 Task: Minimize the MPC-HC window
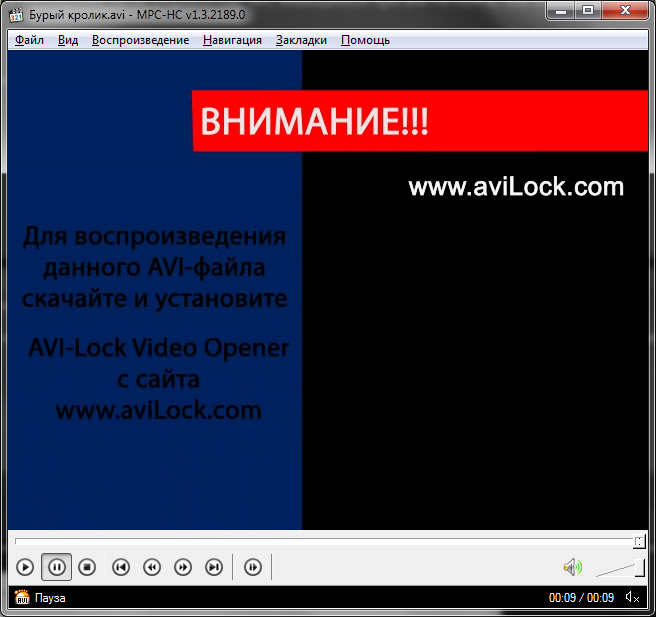click(561, 11)
